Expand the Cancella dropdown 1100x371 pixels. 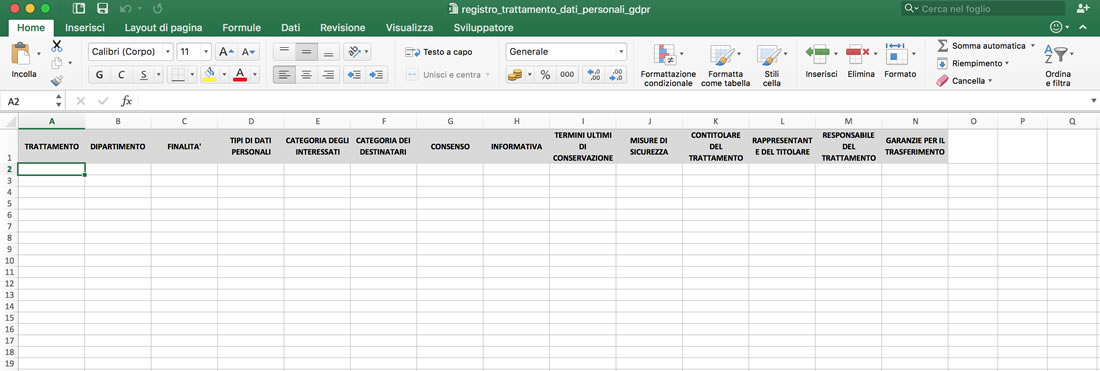click(x=990, y=81)
